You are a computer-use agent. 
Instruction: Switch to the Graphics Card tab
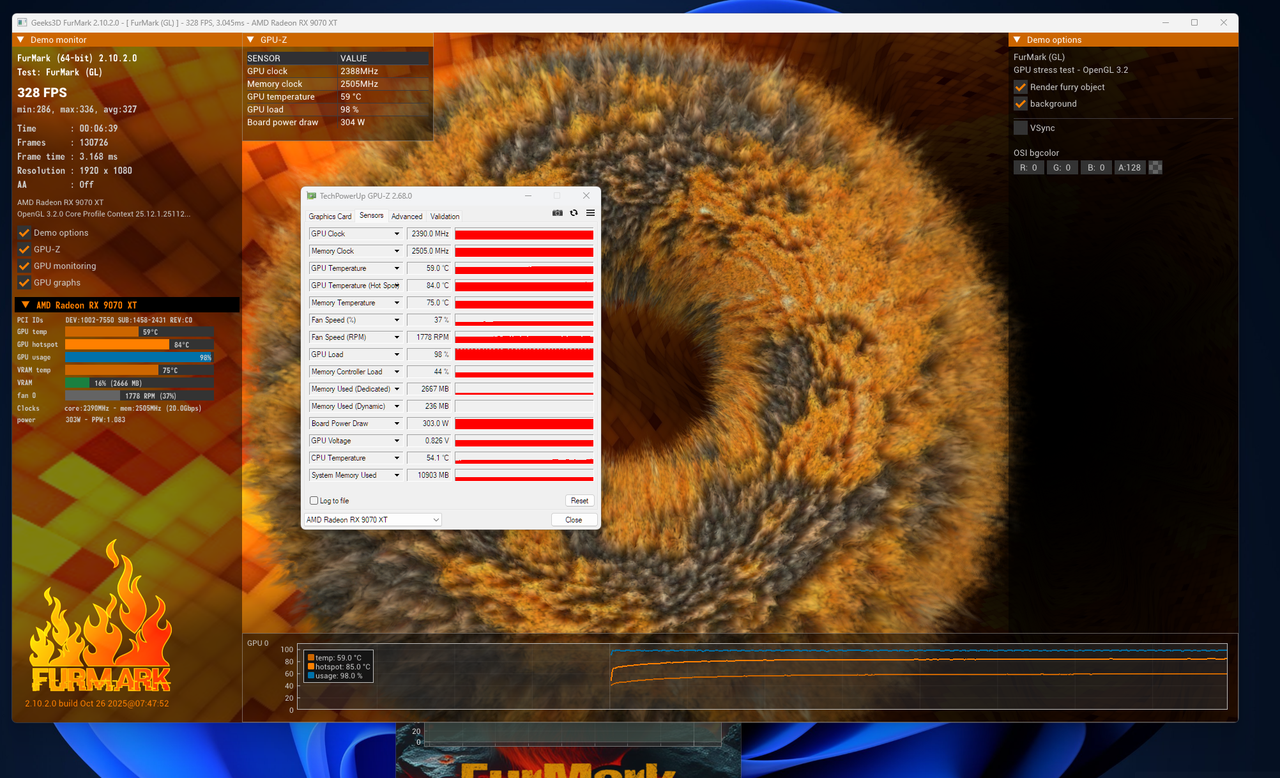tap(330, 216)
